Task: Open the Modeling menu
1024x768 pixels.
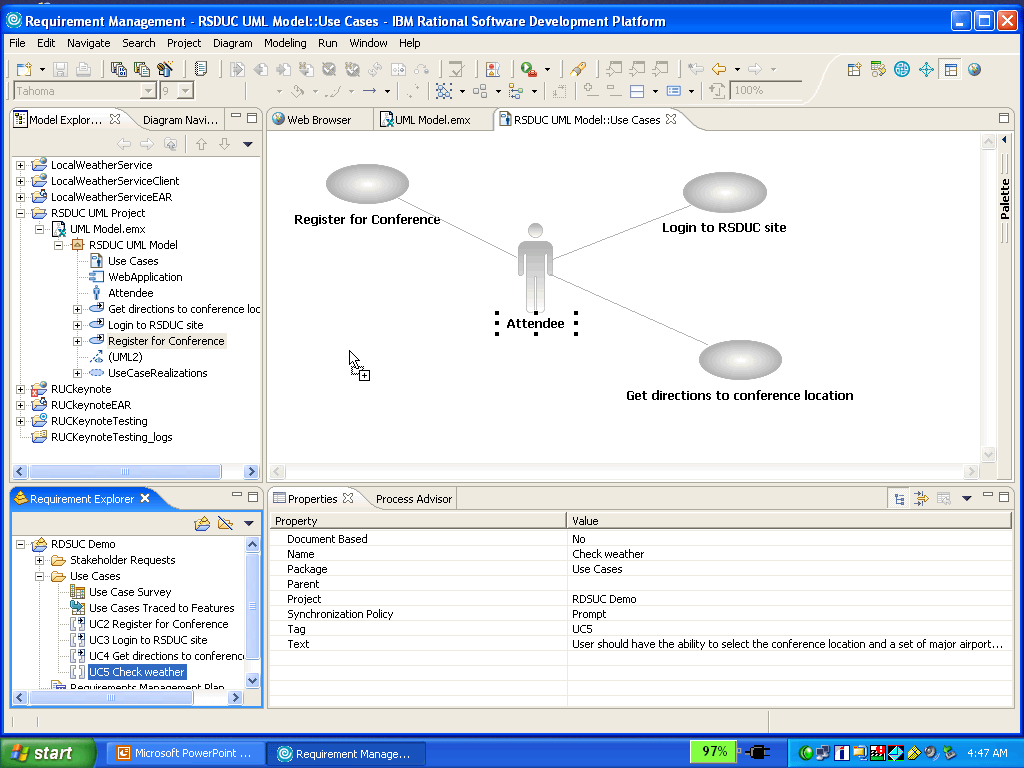Action: click(285, 43)
